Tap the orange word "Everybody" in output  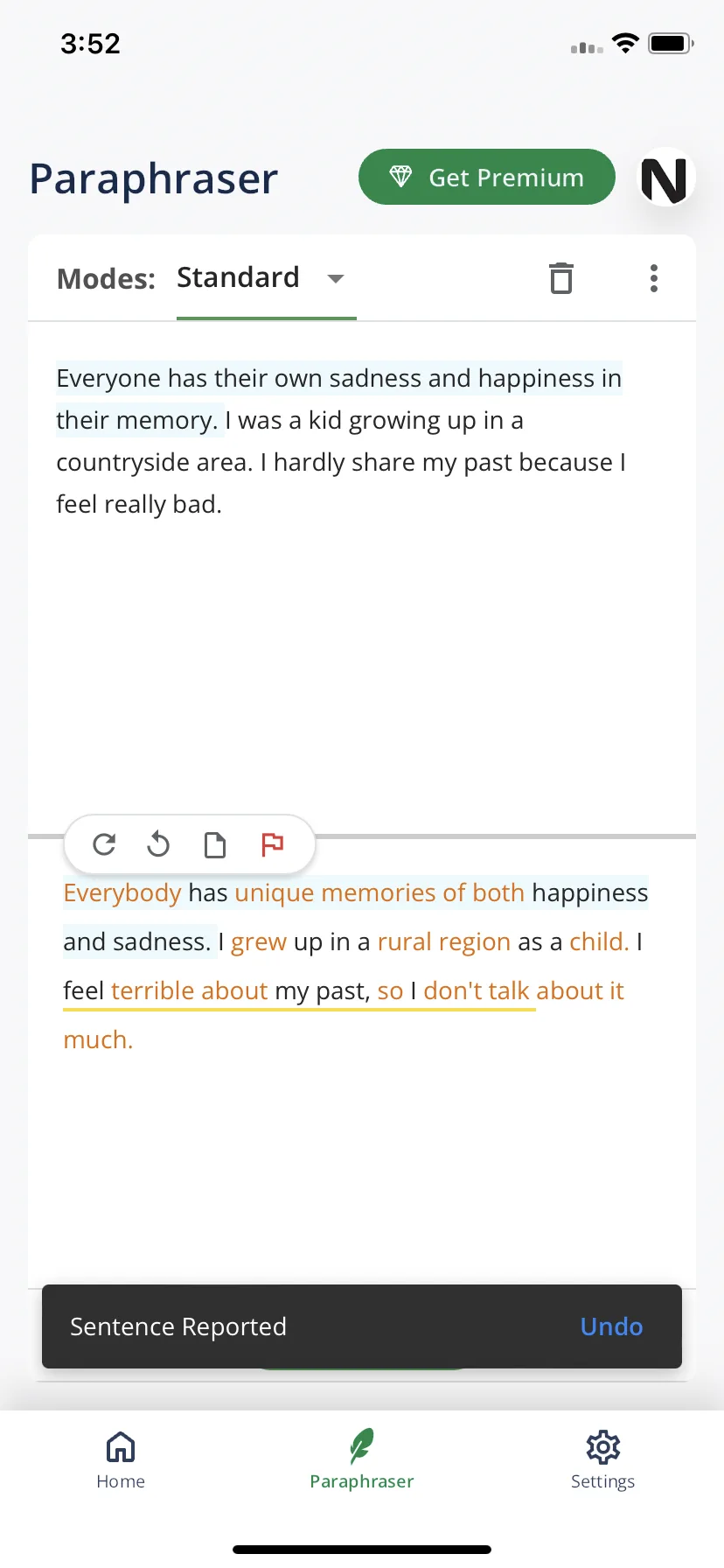(x=122, y=893)
